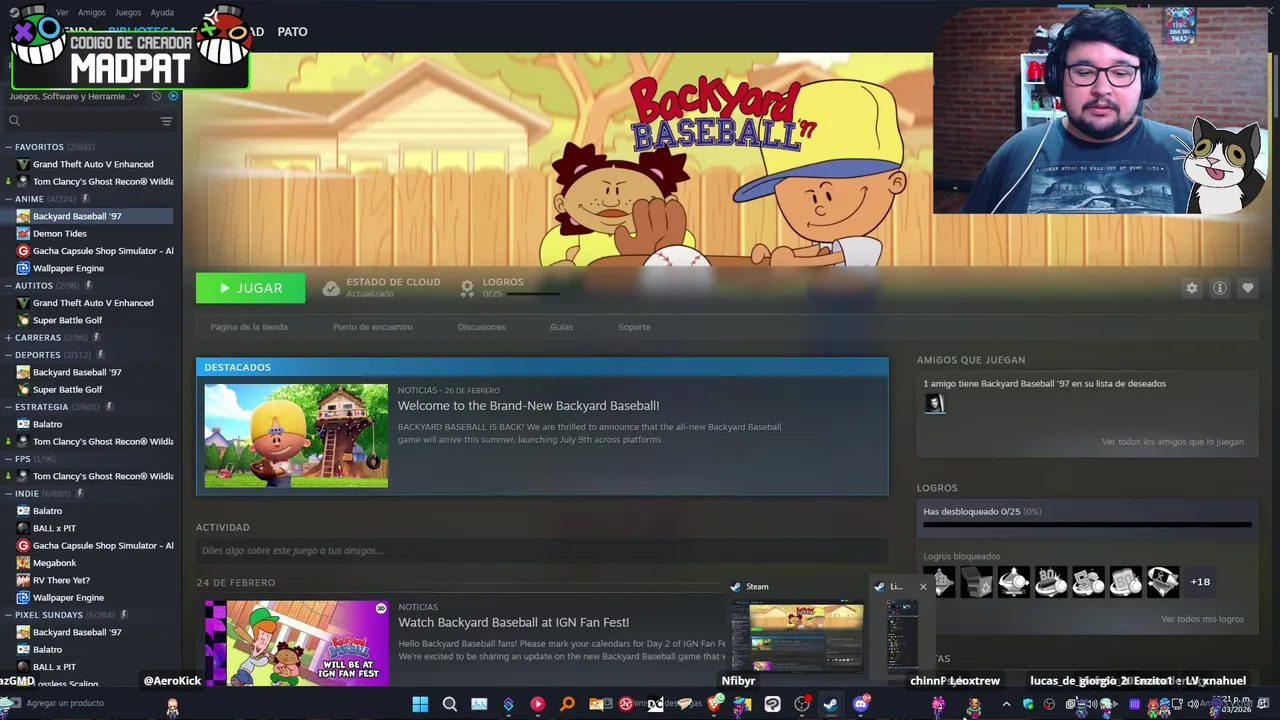Toggle ready-to-play filter icon
1280x720 pixels.
pos(173,96)
